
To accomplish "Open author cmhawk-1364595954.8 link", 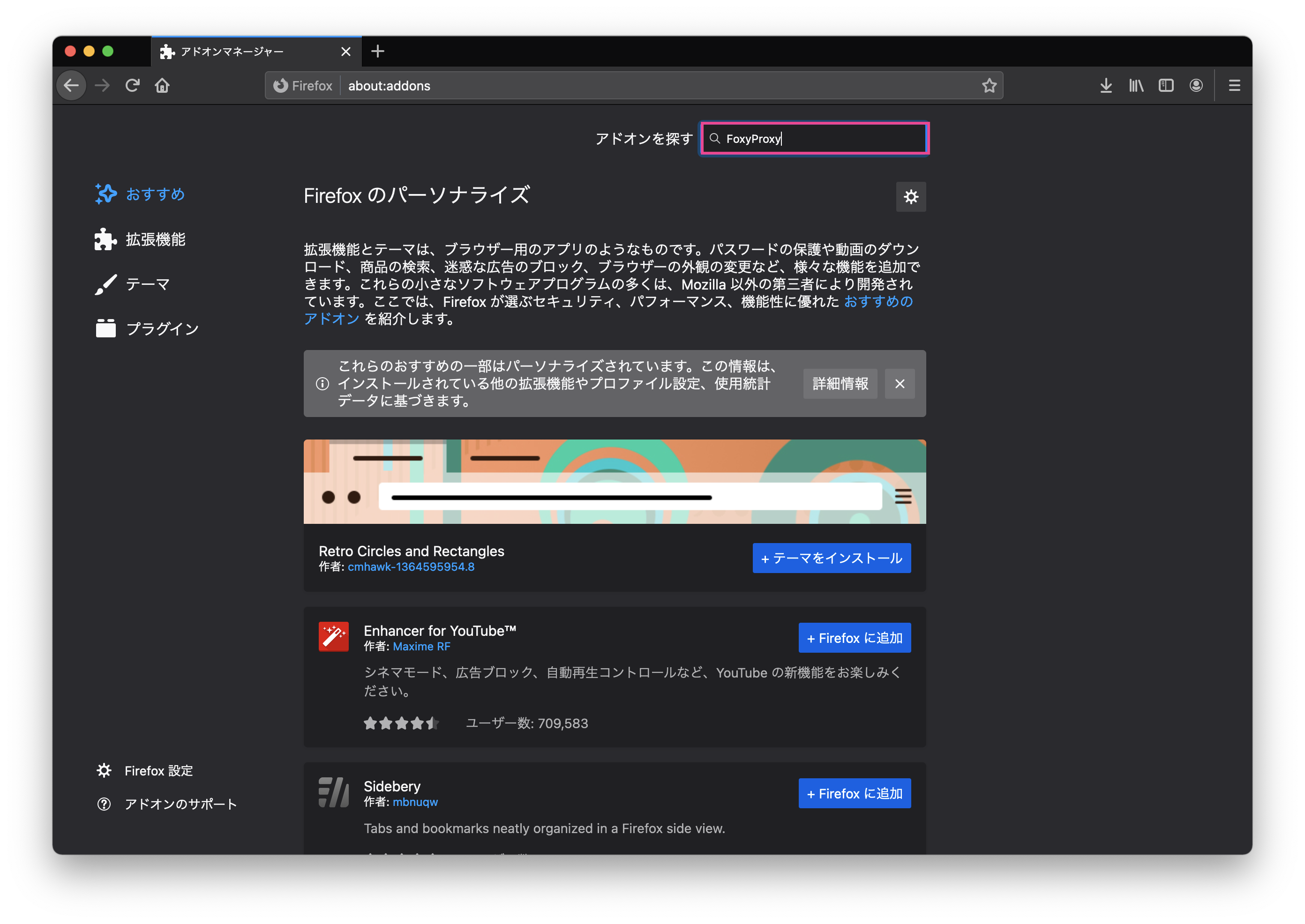I will (411, 566).
